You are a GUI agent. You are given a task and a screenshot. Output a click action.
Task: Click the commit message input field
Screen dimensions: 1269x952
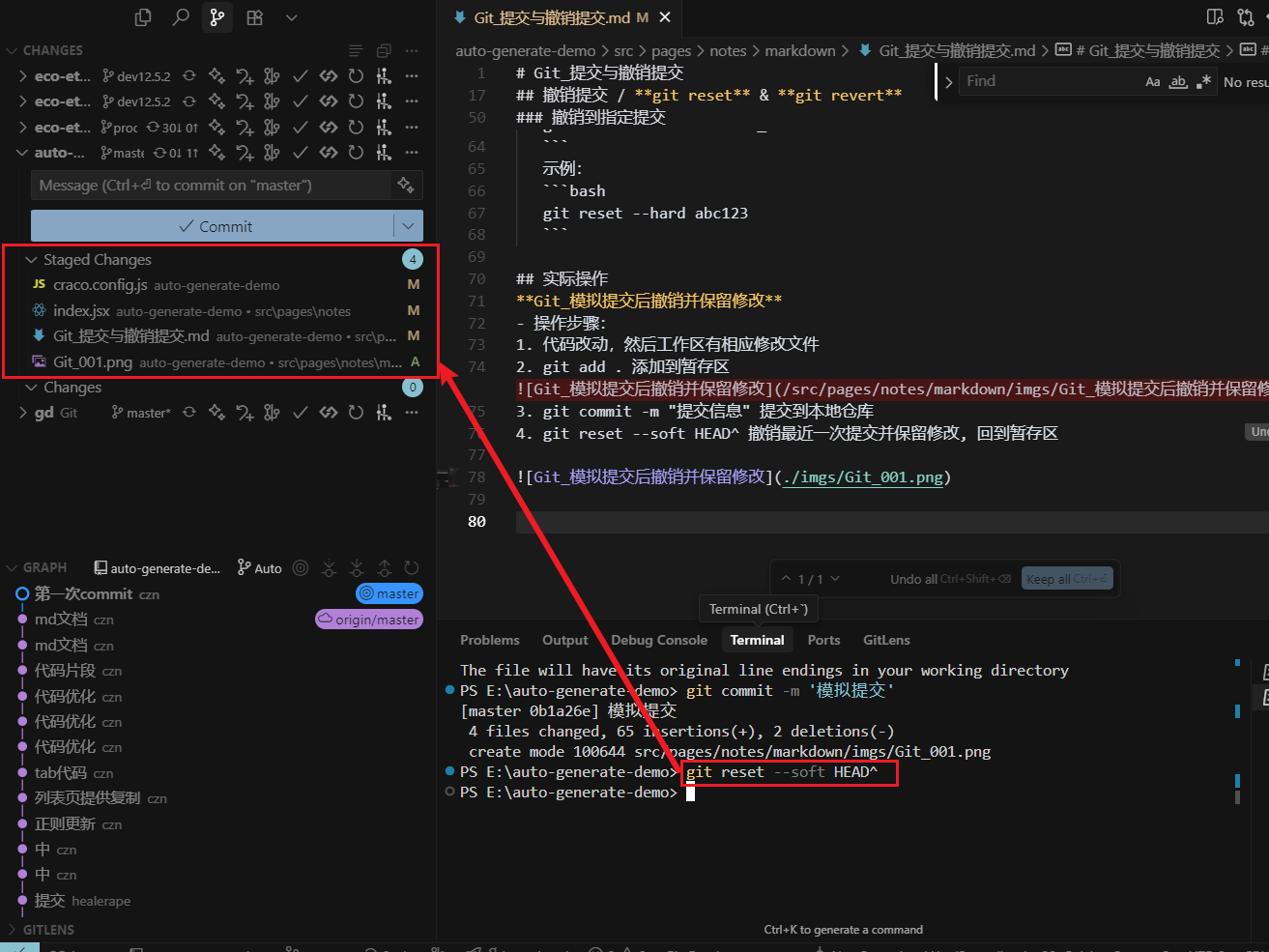tap(213, 186)
